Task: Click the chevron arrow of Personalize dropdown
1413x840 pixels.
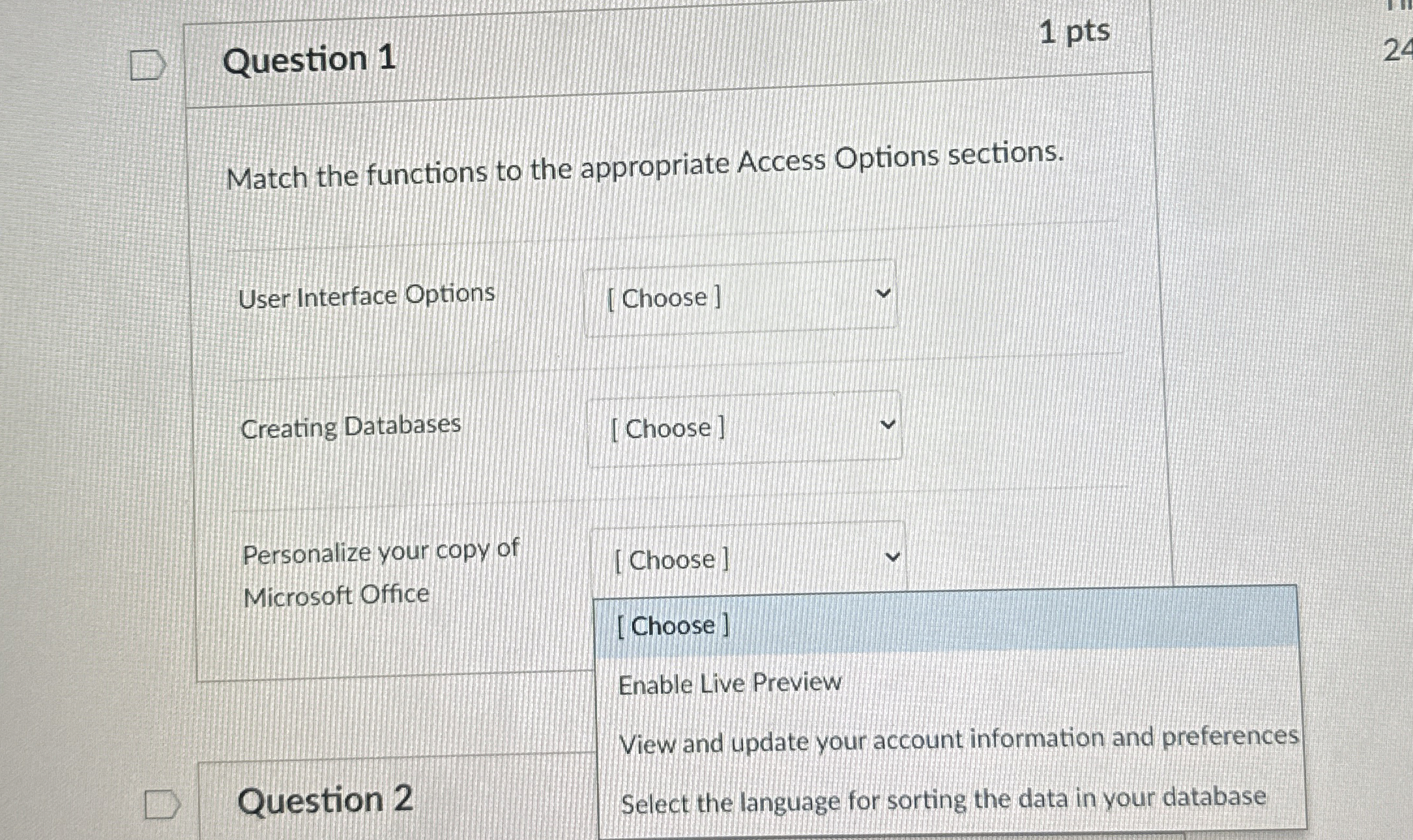Action: coord(892,557)
